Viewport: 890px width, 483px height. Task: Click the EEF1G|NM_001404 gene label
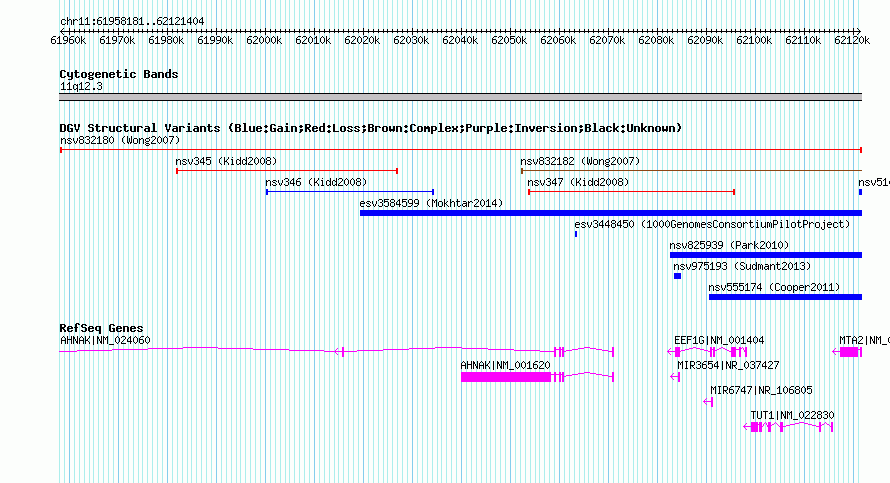719,341
